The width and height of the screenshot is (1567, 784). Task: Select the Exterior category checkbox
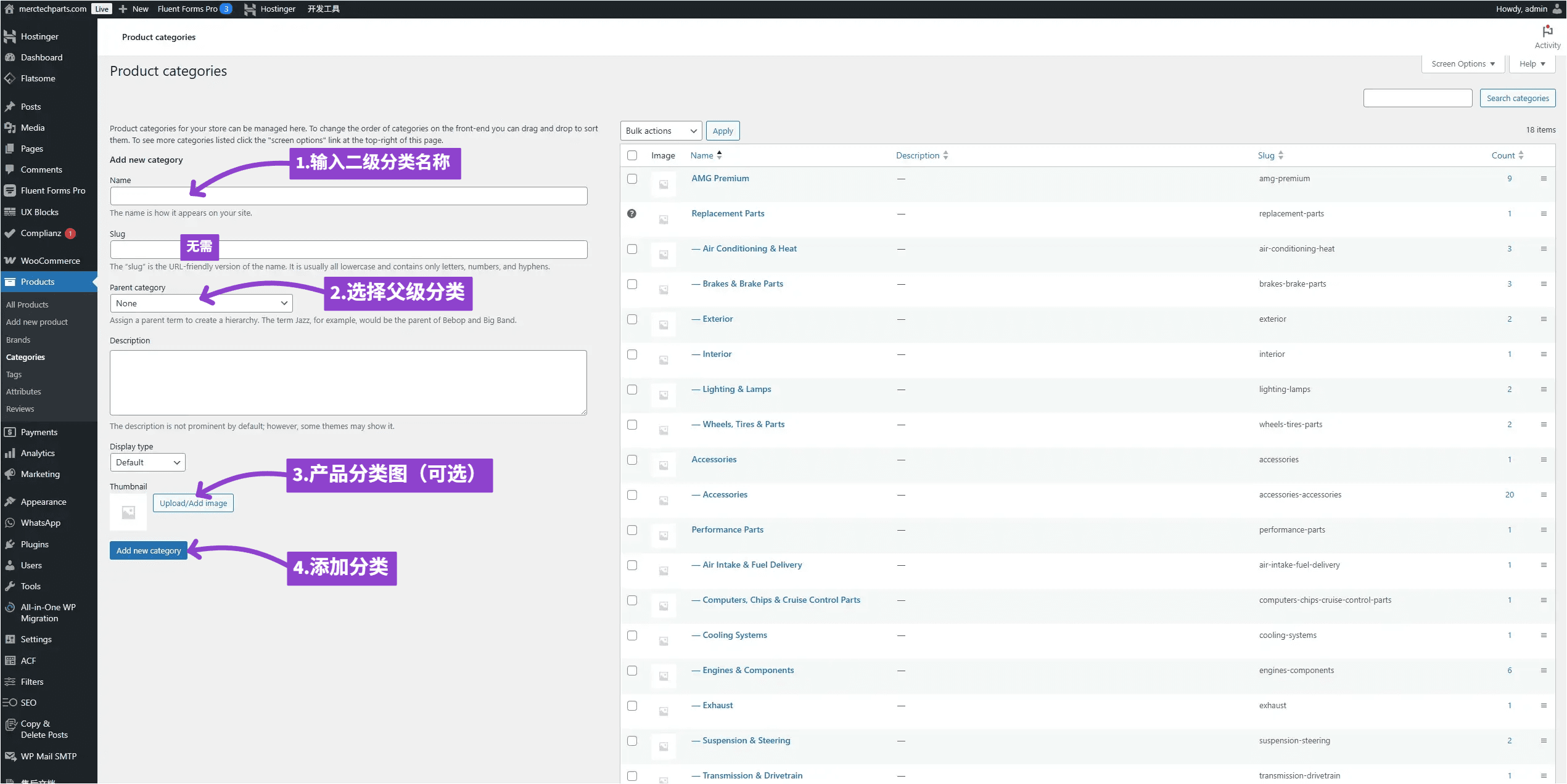631,319
